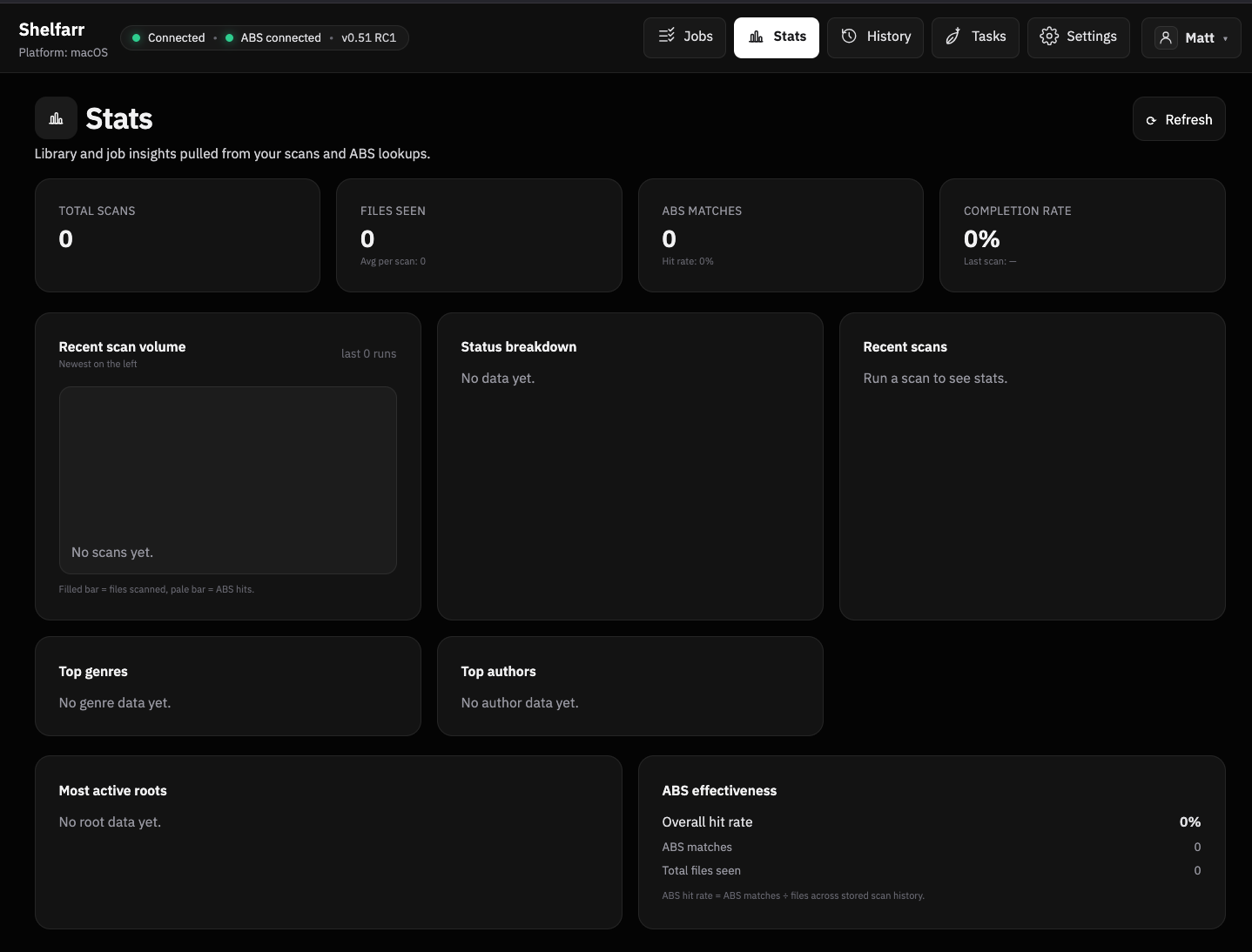Click the Refresh button
Viewport: 1252px width, 952px height.
coord(1178,119)
